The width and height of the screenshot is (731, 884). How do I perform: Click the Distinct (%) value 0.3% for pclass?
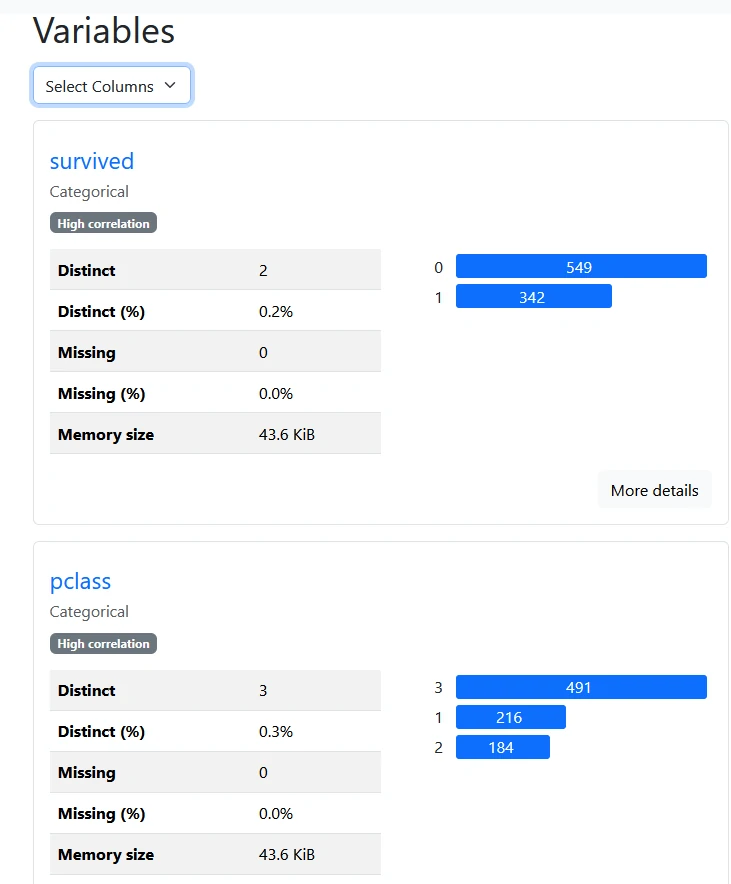pyautogui.click(x=276, y=731)
